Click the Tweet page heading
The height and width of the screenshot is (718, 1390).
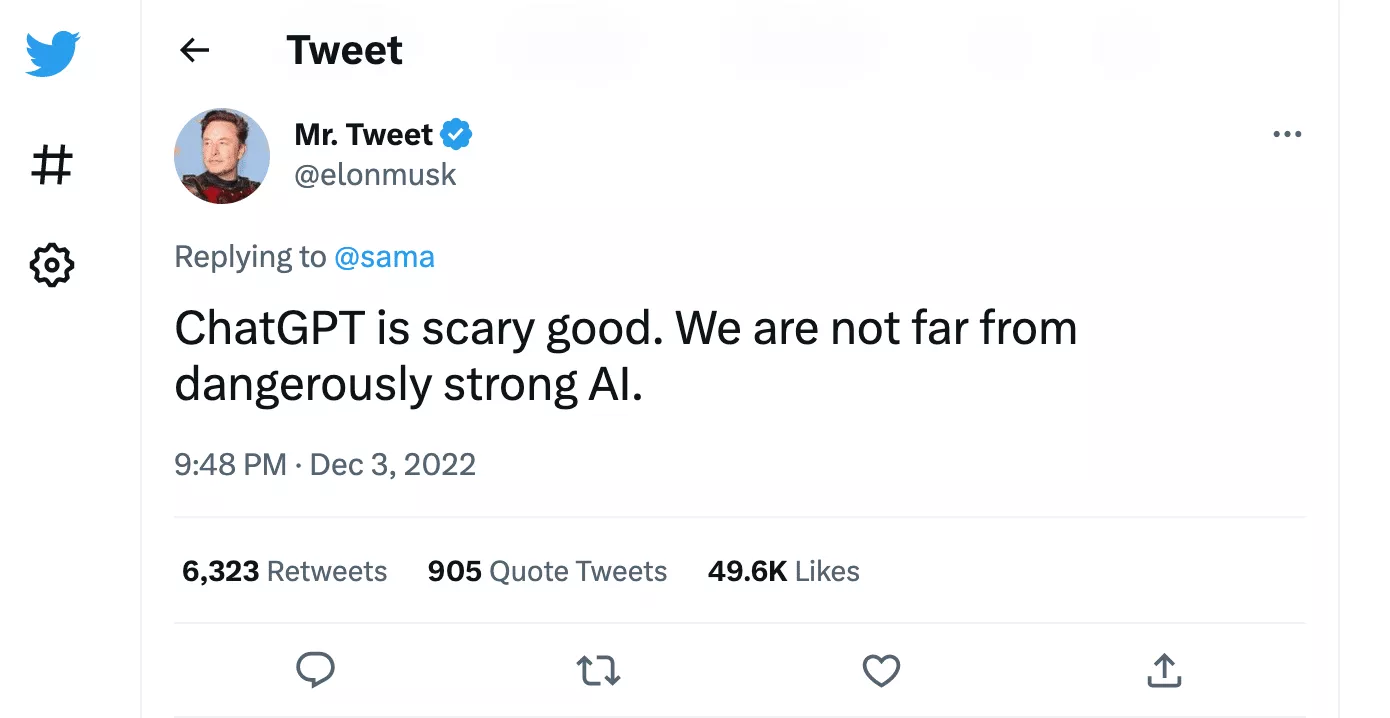[344, 51]
